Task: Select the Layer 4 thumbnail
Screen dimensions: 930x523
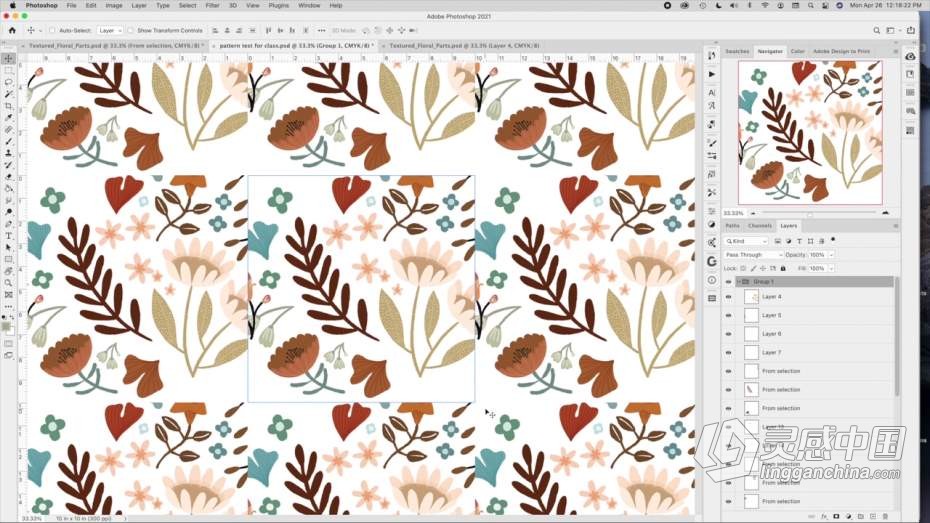Action: pos(751,296)
